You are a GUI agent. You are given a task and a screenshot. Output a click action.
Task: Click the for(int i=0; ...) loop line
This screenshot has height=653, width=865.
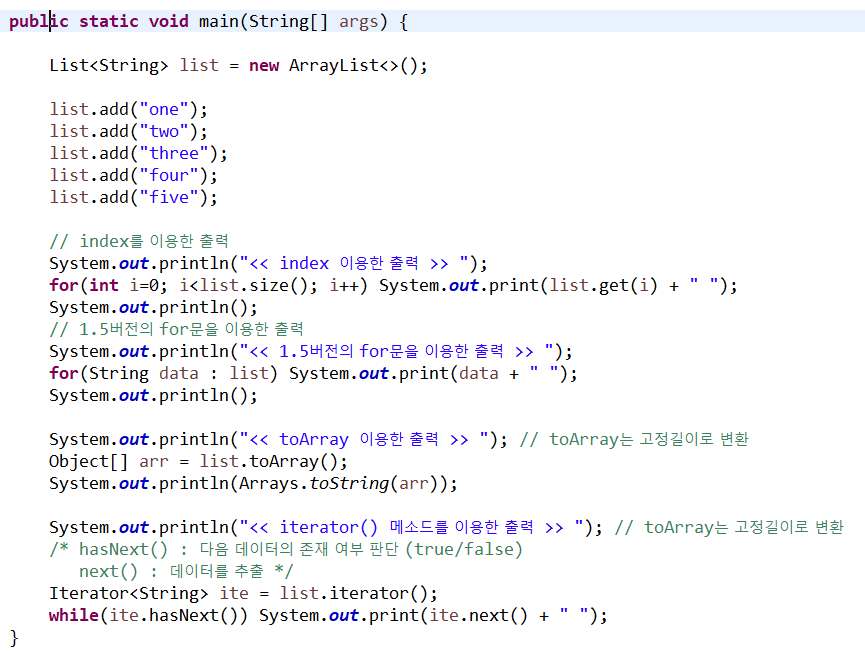(x=393, y=285)
